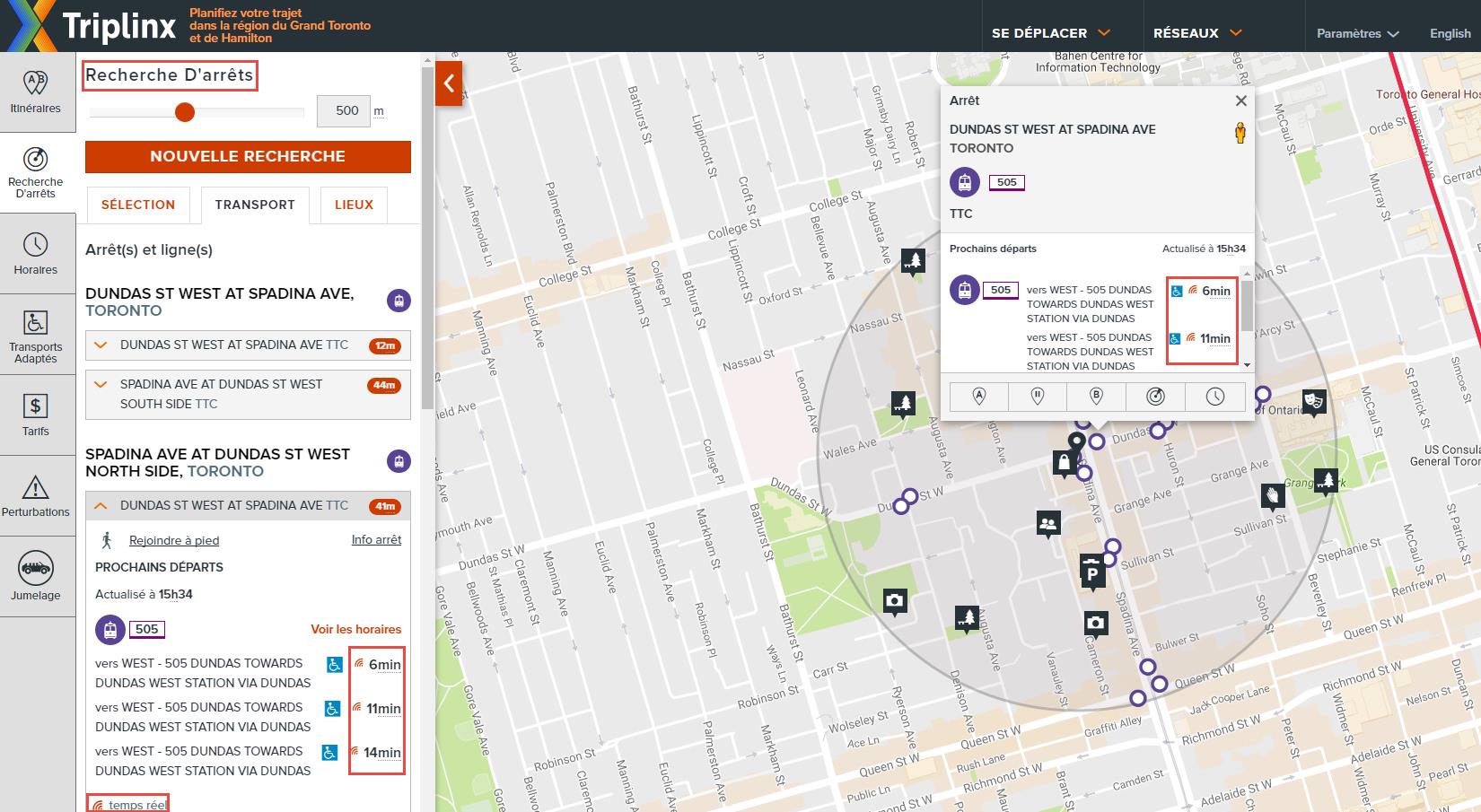
Task: Open the Itinéraires planner in the sidebar
Action: (36, 92)
